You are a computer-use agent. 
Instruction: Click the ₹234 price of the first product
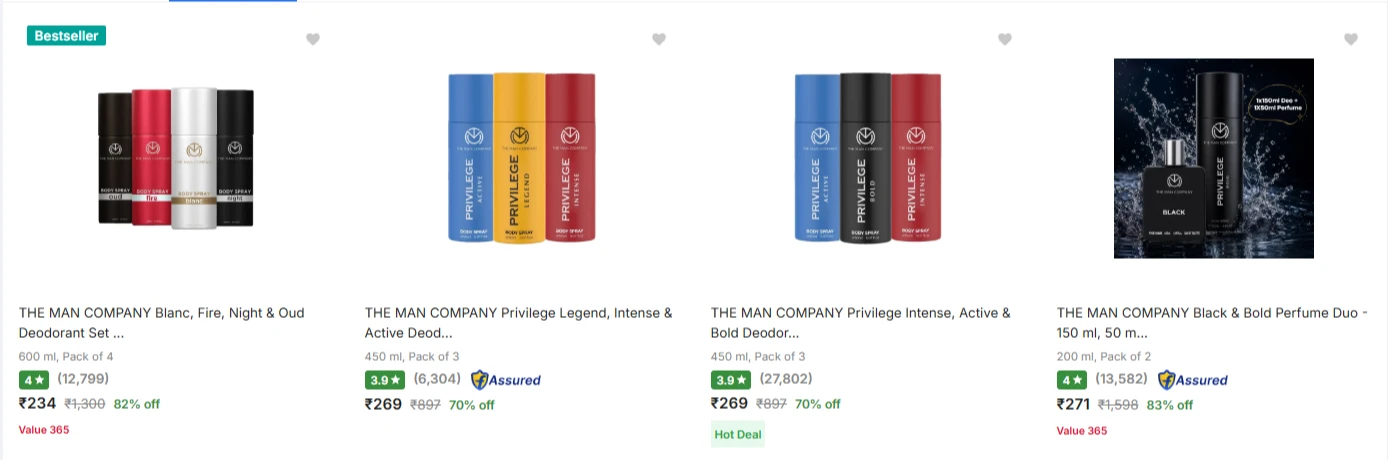coord(38,404)
